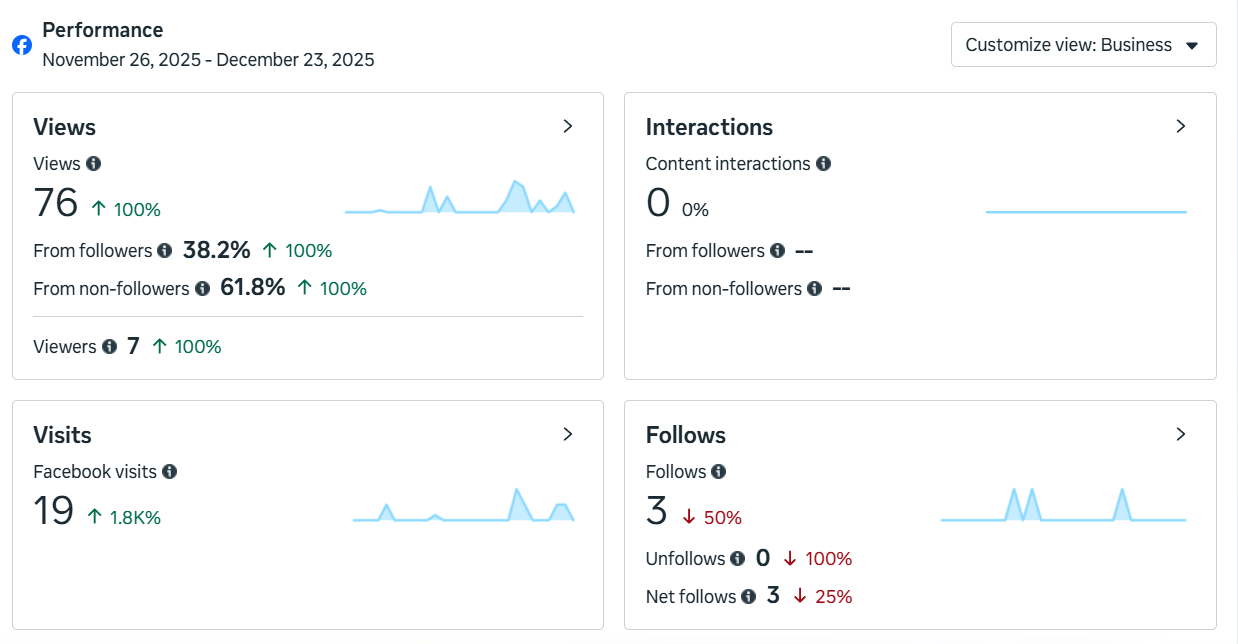Click info icon next to Facebook visits
The image size is (1238, 644).
point(170,471)
